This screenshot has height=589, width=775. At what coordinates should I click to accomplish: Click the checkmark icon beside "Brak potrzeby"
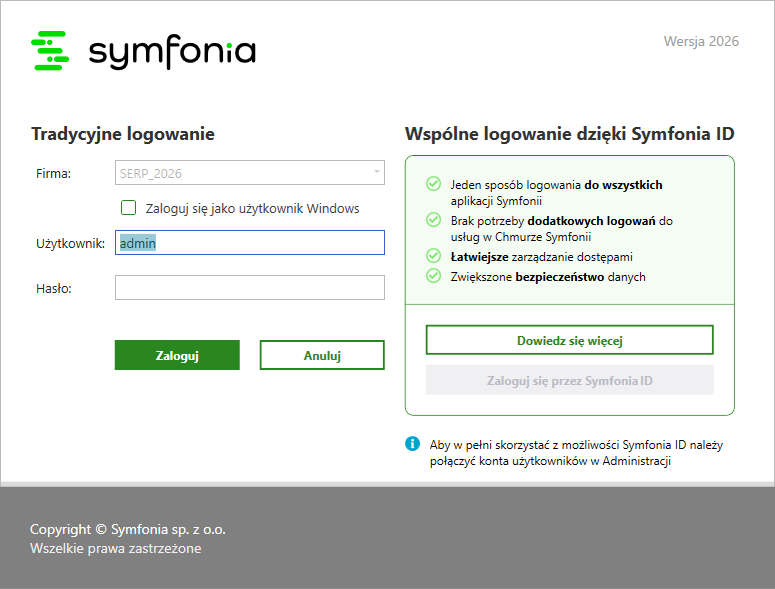coord(433,219)
